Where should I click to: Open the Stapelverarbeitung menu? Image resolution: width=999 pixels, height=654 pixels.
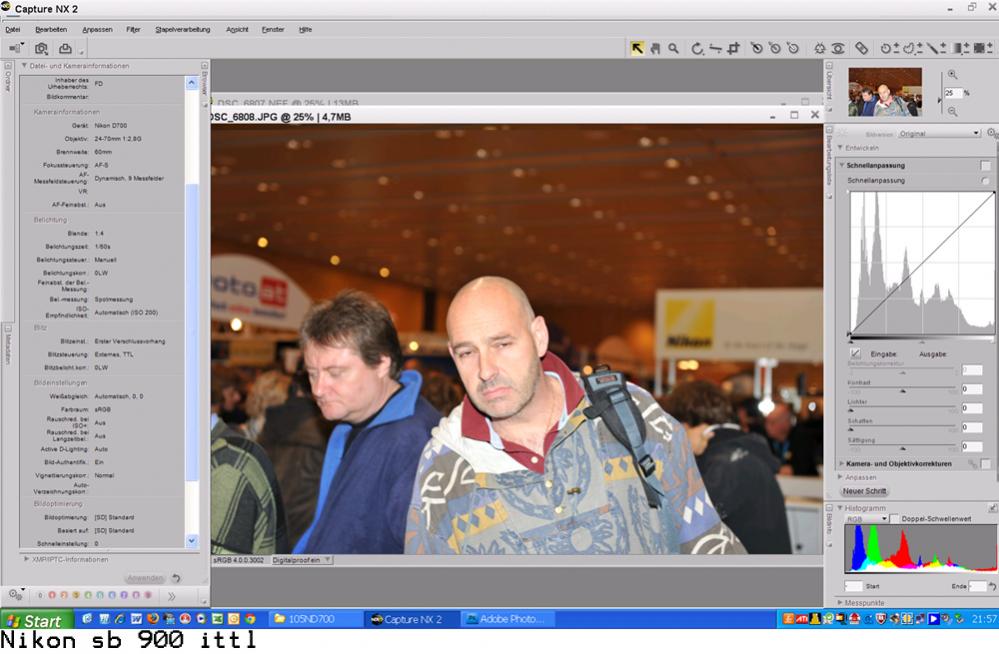tap(183, 29)
